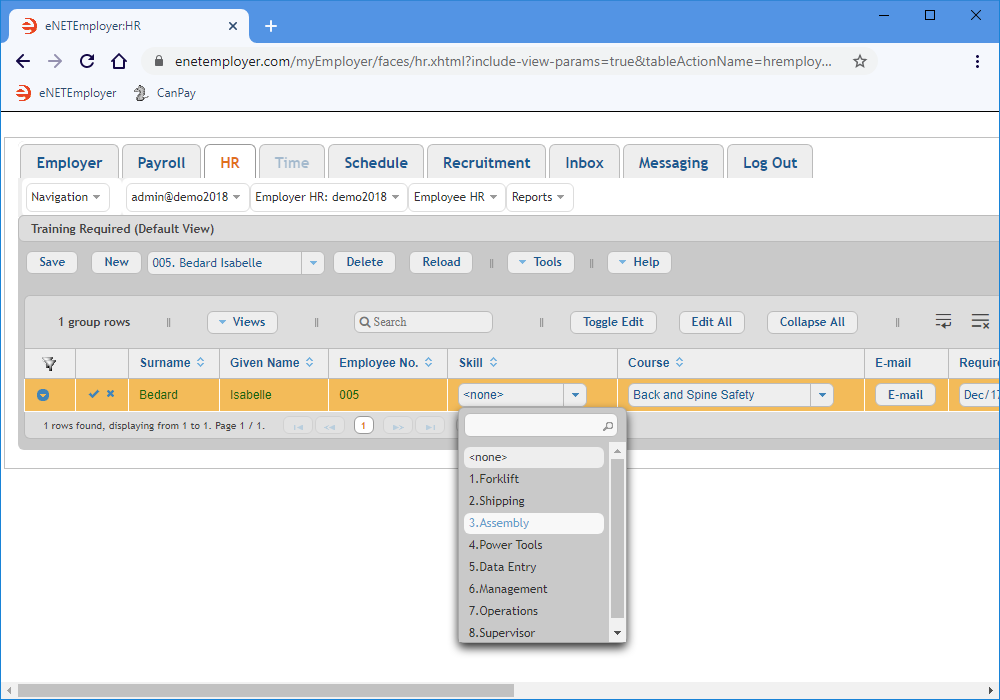Open the Course dropdown arrow for Back and Spine Safety
The height and width of the screenshot is (700, 1000).
click(x=822, y=395)
